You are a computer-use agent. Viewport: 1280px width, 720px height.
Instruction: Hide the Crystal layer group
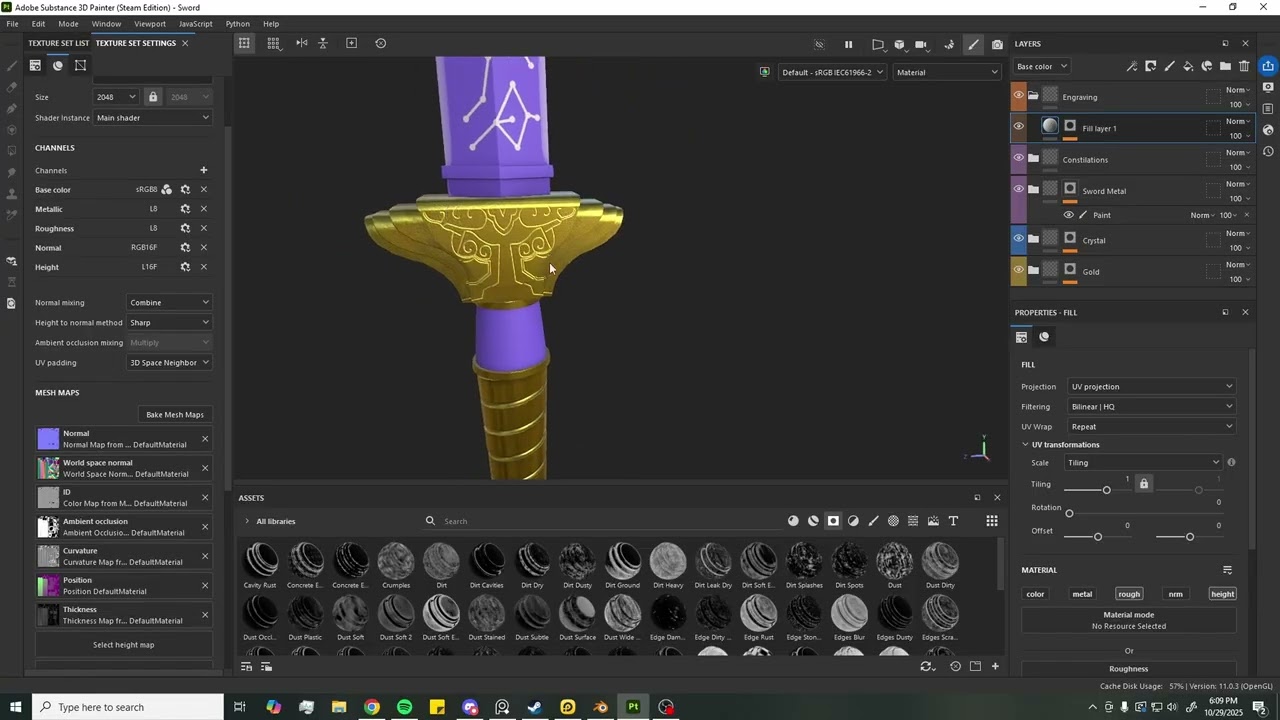1019,239
